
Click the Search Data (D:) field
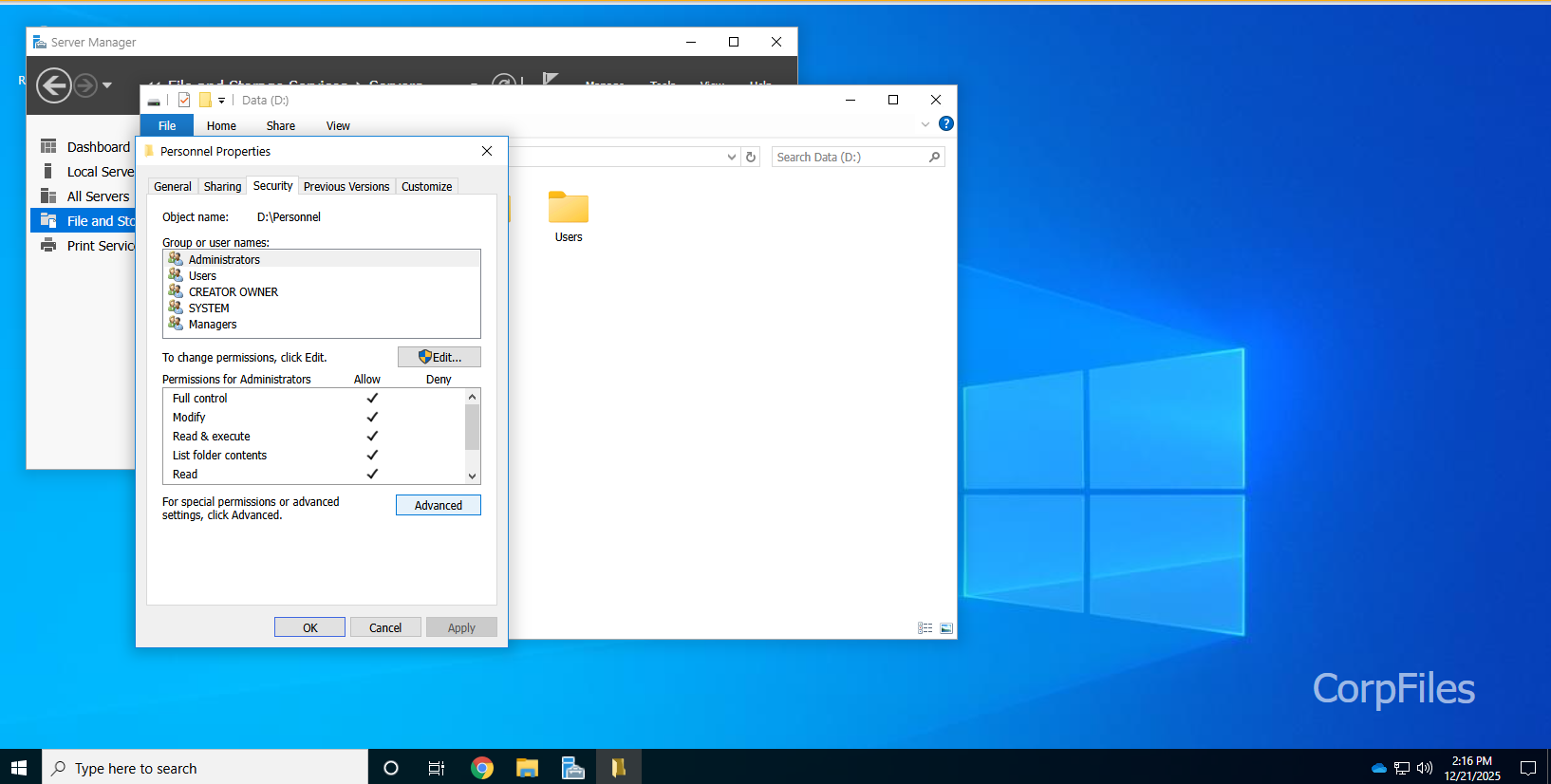point(850,158)
